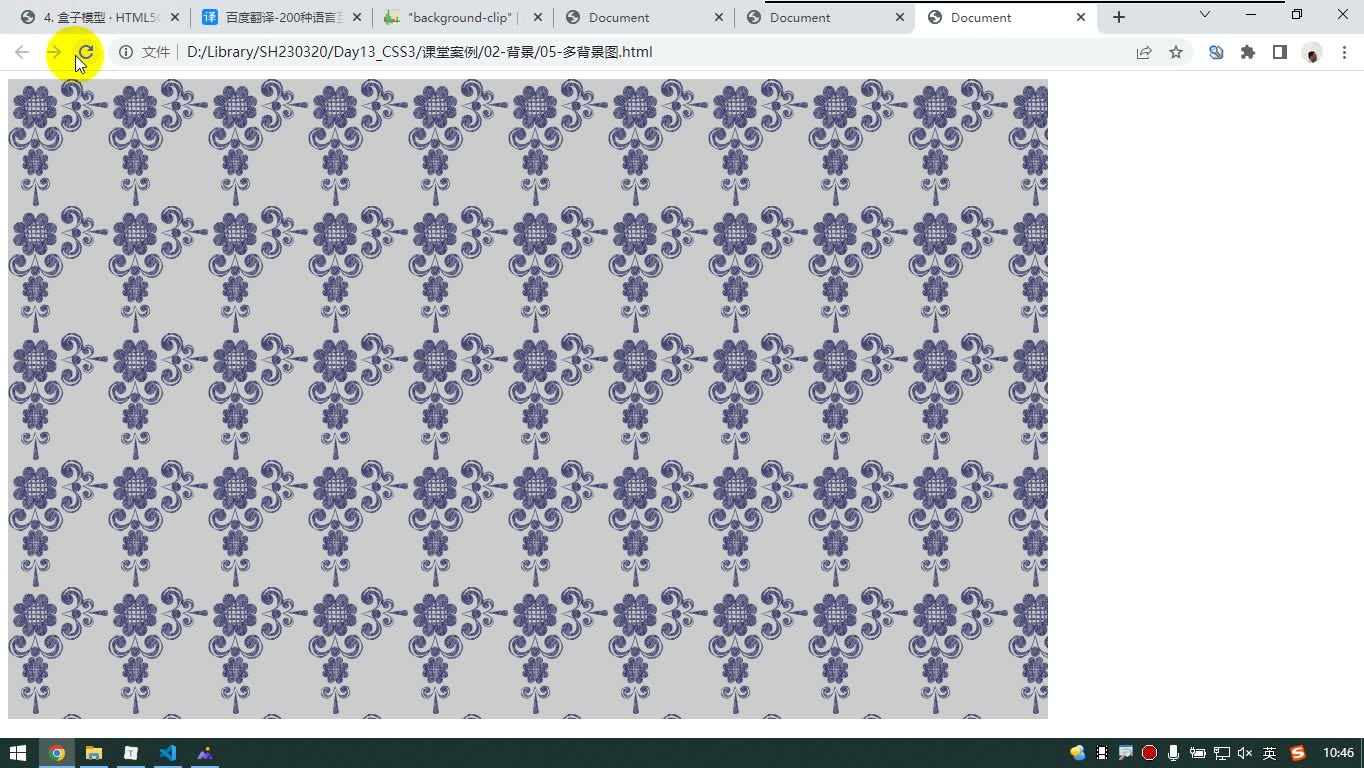Open Typora from the taskbar
Screen dimensions: 1364x768
131,753
